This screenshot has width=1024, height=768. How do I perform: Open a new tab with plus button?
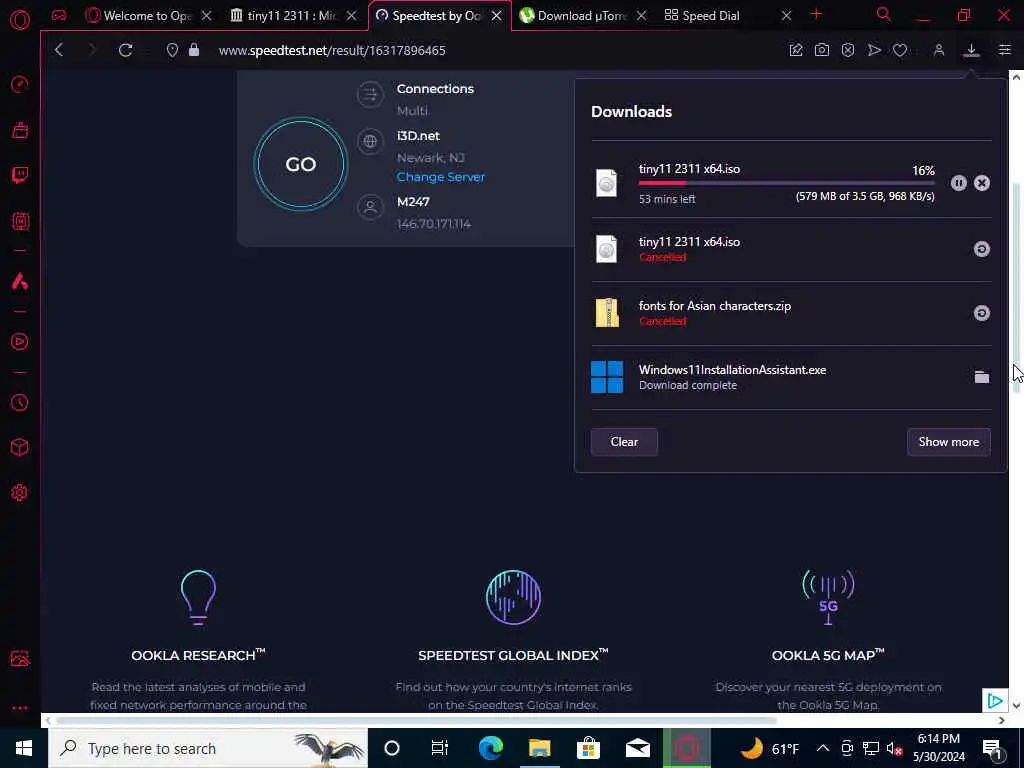(816, 14)
